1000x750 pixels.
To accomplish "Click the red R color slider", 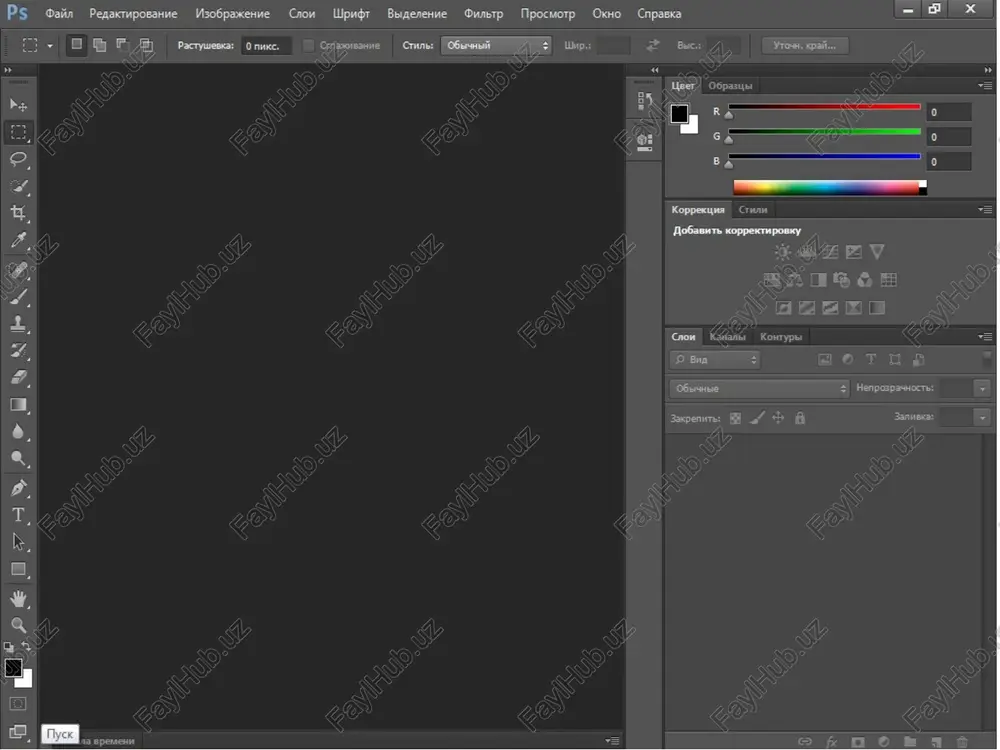I will tap(825, 107).
